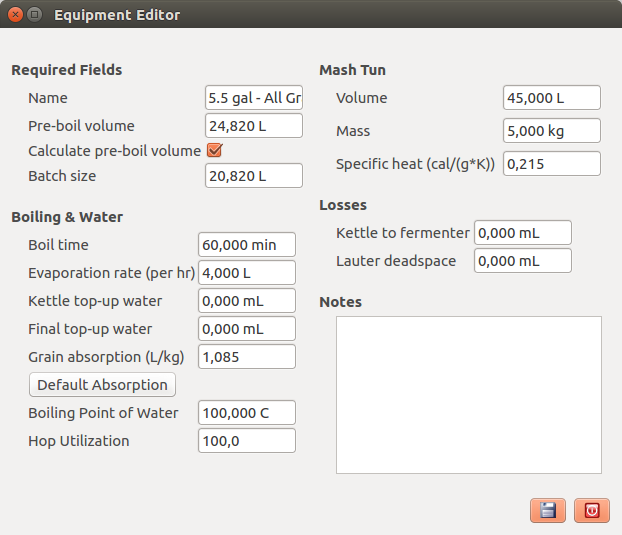Edit the Lauter deadspace loss field

tap(523, 261)
